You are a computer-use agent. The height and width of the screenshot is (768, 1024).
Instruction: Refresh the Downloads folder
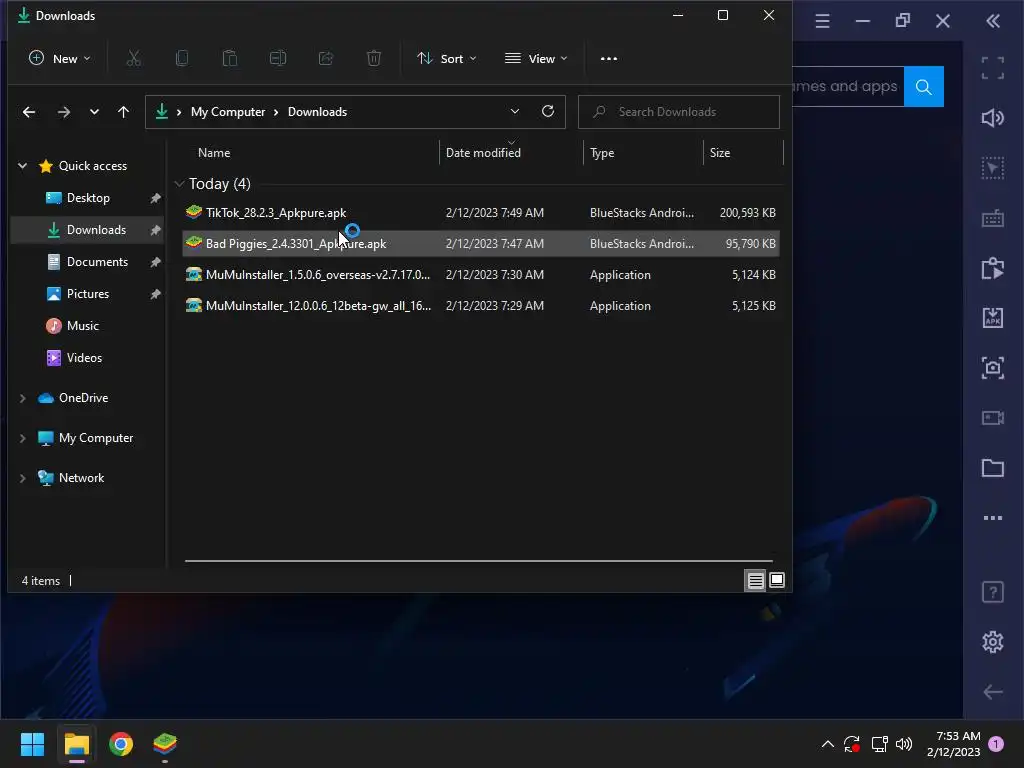(548, 112)
